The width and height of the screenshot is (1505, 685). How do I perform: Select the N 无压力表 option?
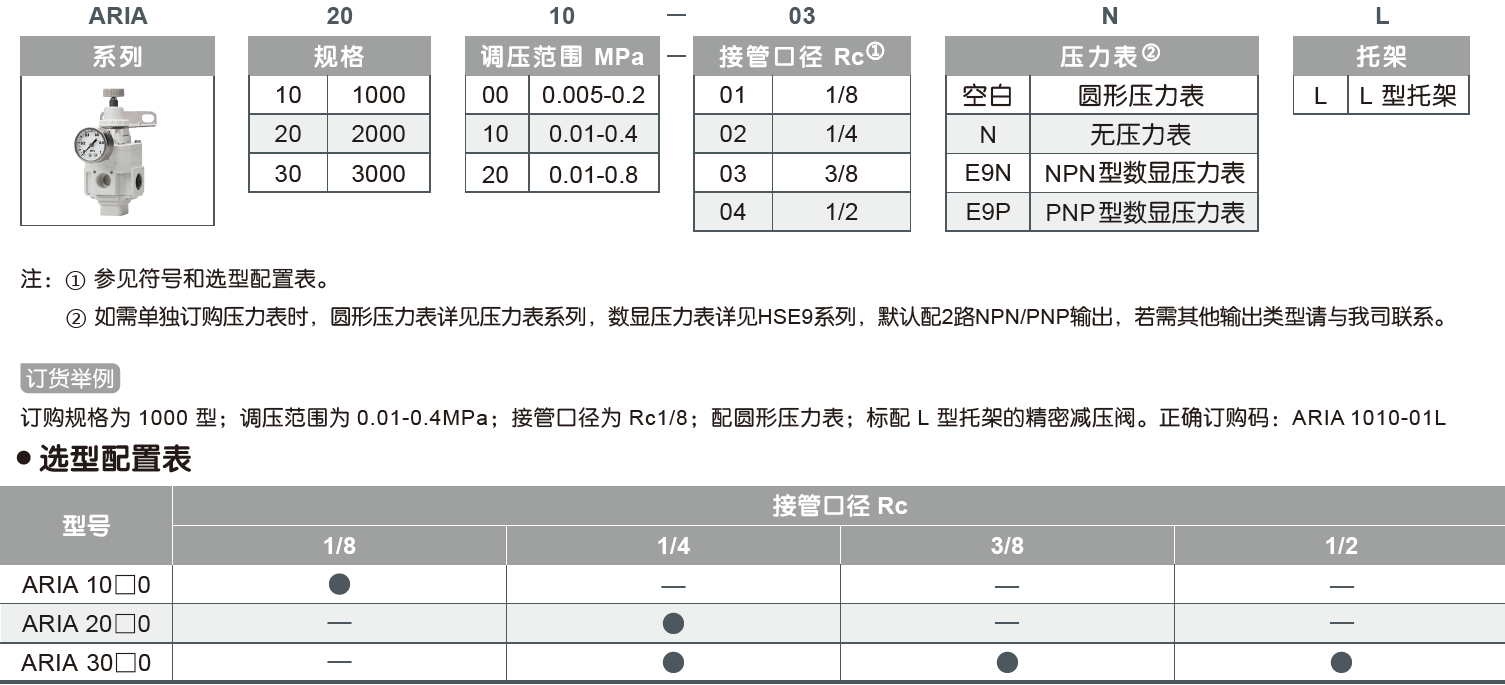1100,133
